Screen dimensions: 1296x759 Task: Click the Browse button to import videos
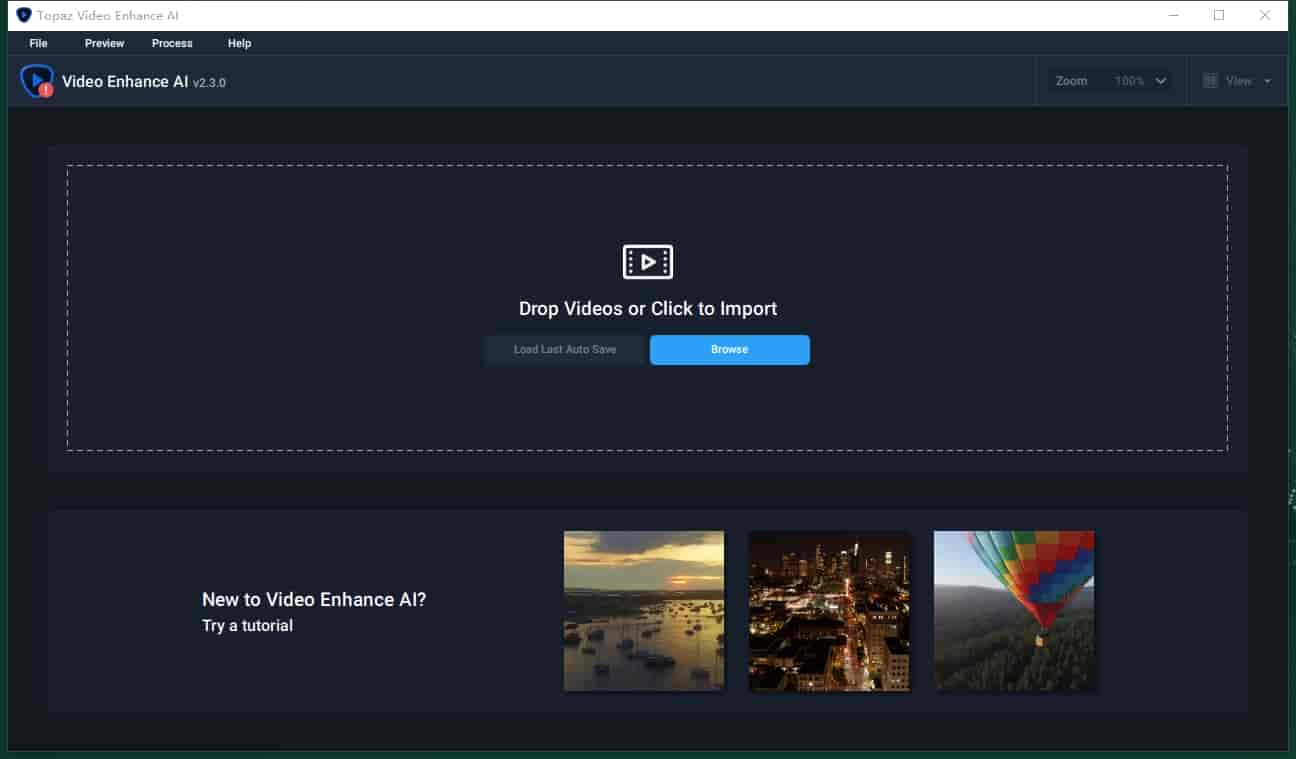coord(729,349)
